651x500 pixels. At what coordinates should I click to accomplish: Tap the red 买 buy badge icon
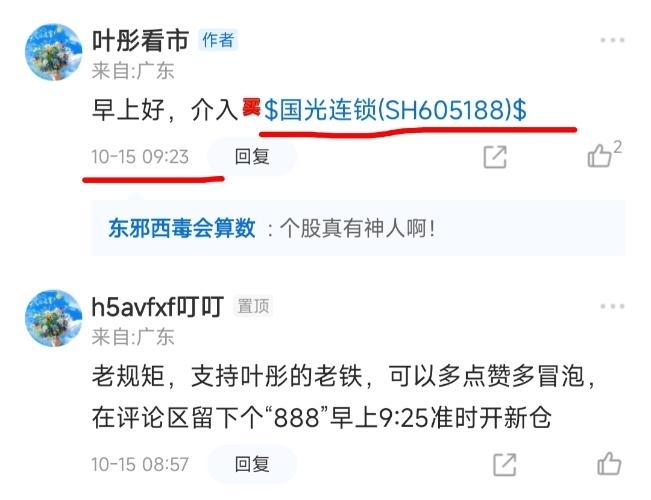click(x=252, y=107)
